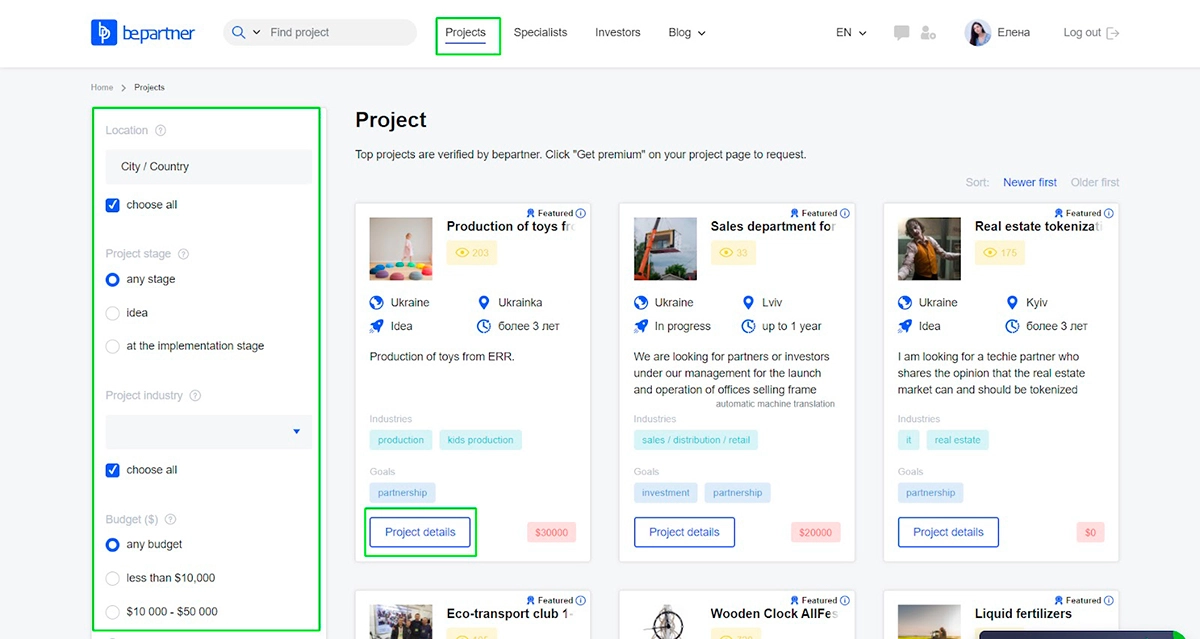
Task: Click the sales / distribution / retail tag
Action: click(x=696, y=440)
